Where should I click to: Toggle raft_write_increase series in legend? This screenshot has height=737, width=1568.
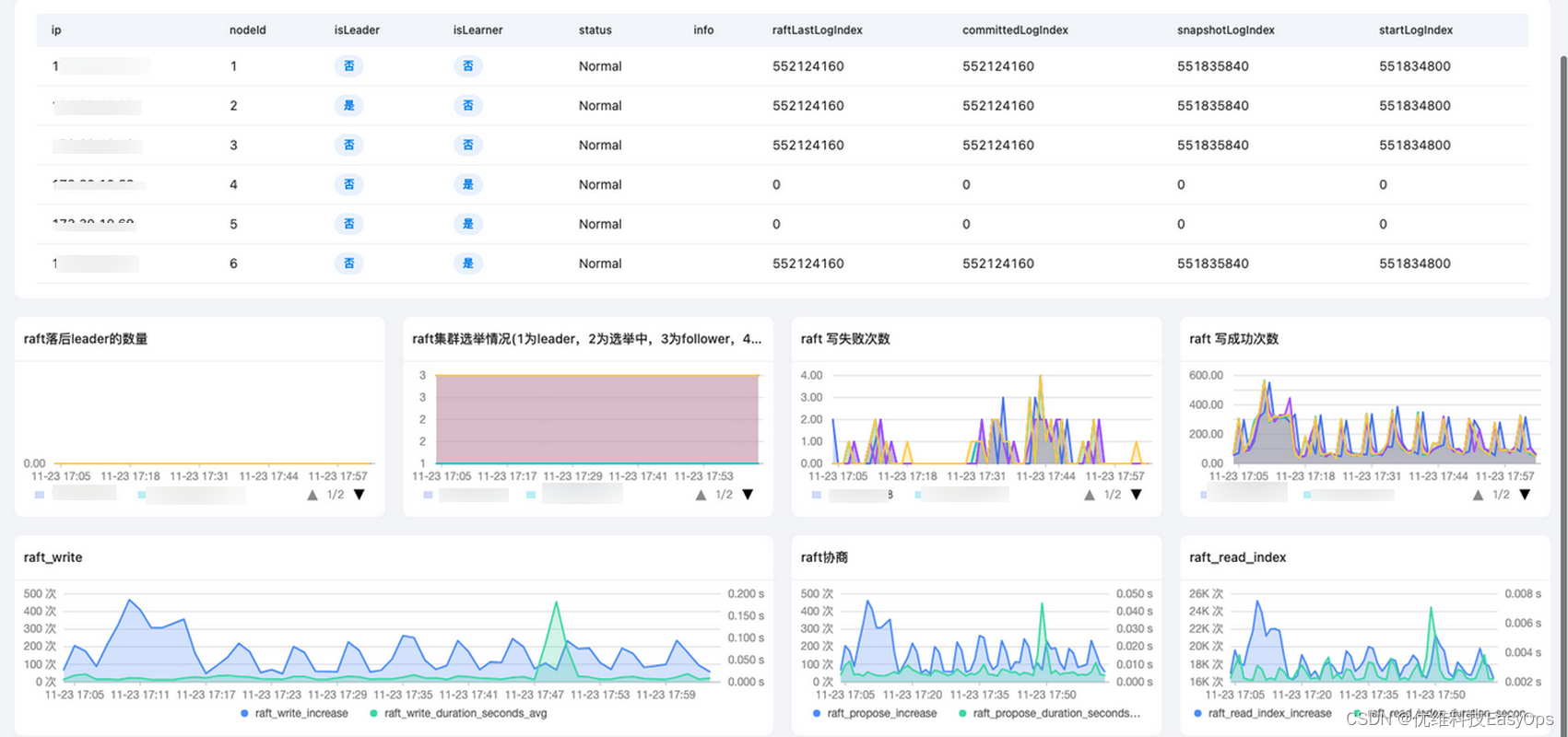tap(294, 713)
